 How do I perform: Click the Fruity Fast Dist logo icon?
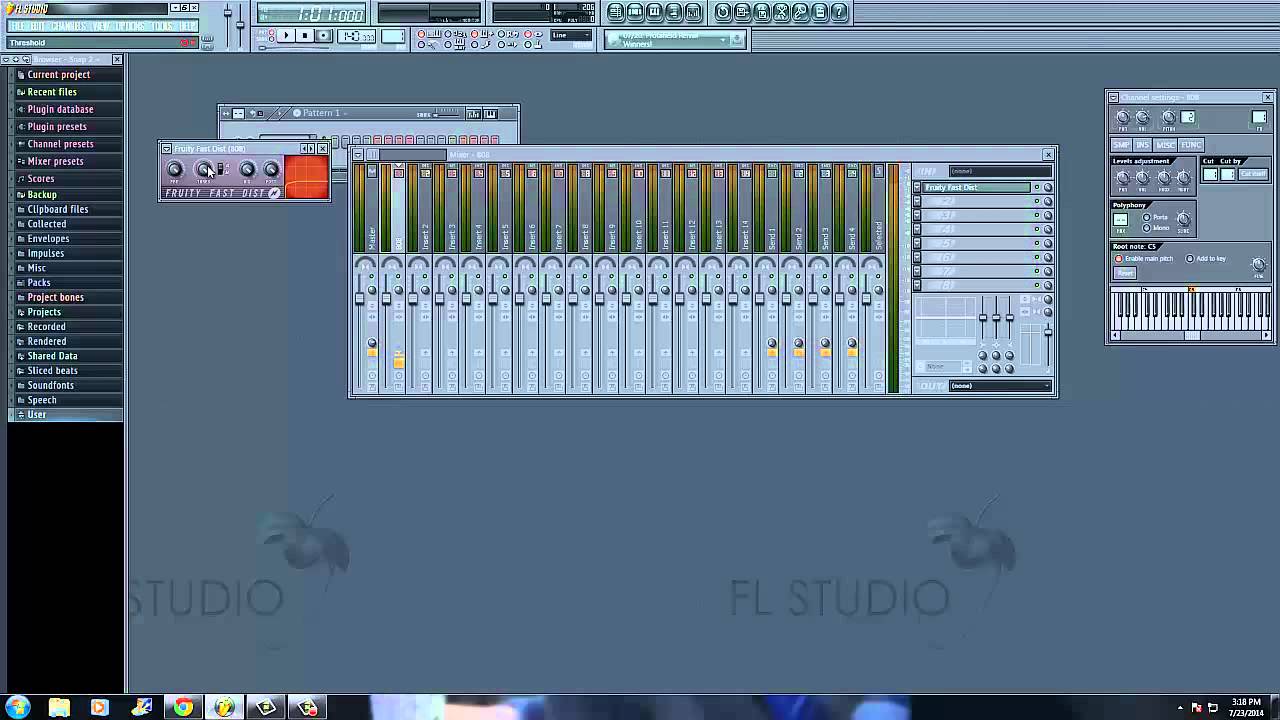[274, 193]
